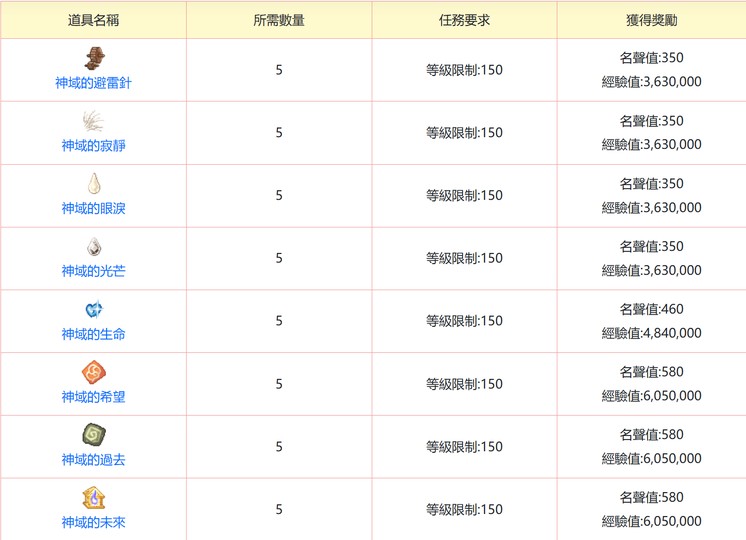Select the golden icon above 神域的未來
This screenshot has width=746, height=540.
coord(93,498)
